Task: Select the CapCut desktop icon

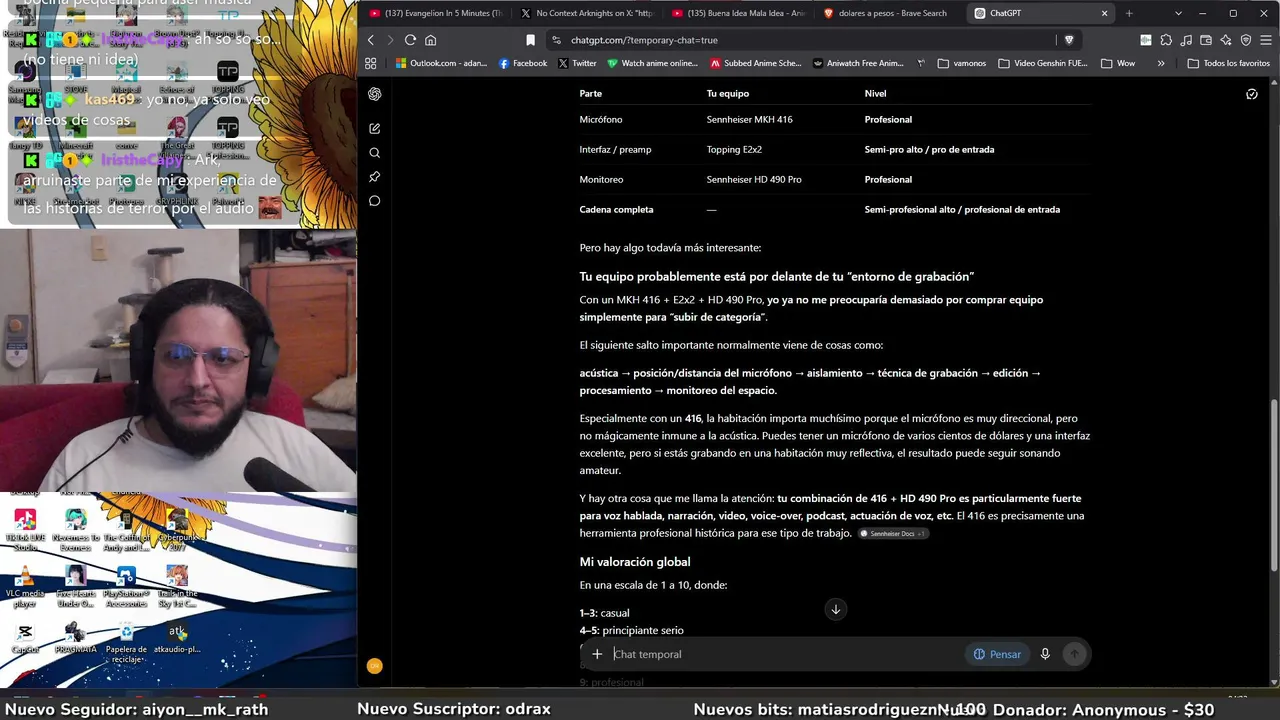Action: click(x=25, y=639)
